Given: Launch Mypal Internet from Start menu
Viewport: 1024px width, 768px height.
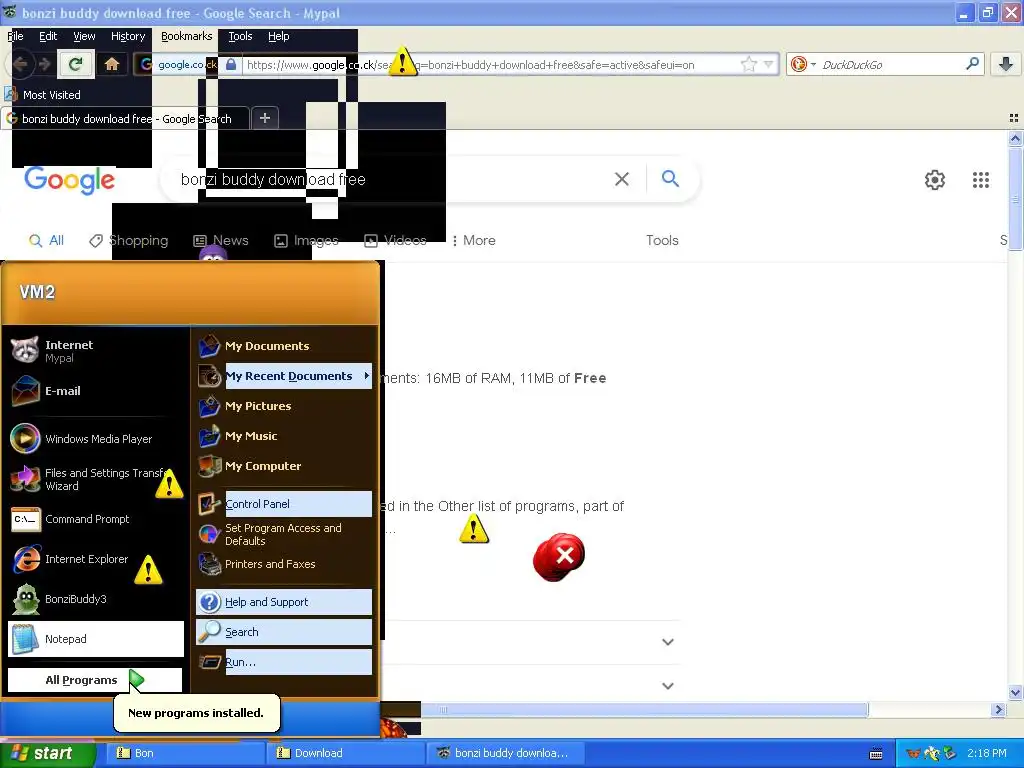Looking at the screenshot, I should pyautogui.click(x=97, y=351).
